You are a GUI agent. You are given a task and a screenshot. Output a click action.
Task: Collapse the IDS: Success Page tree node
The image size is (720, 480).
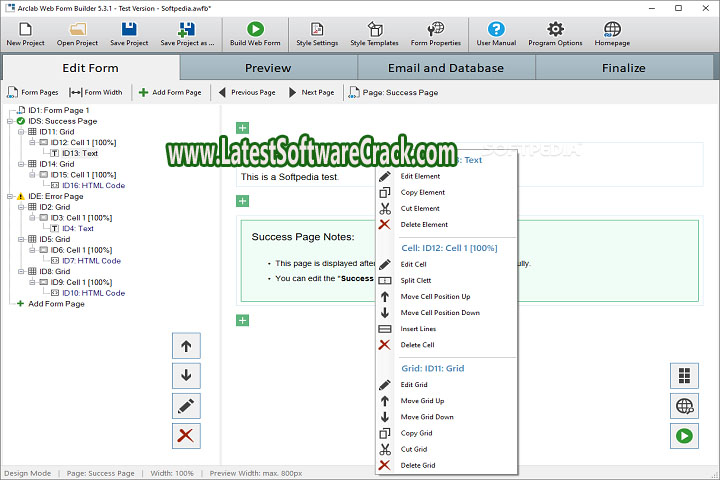(x=10, y=121)
